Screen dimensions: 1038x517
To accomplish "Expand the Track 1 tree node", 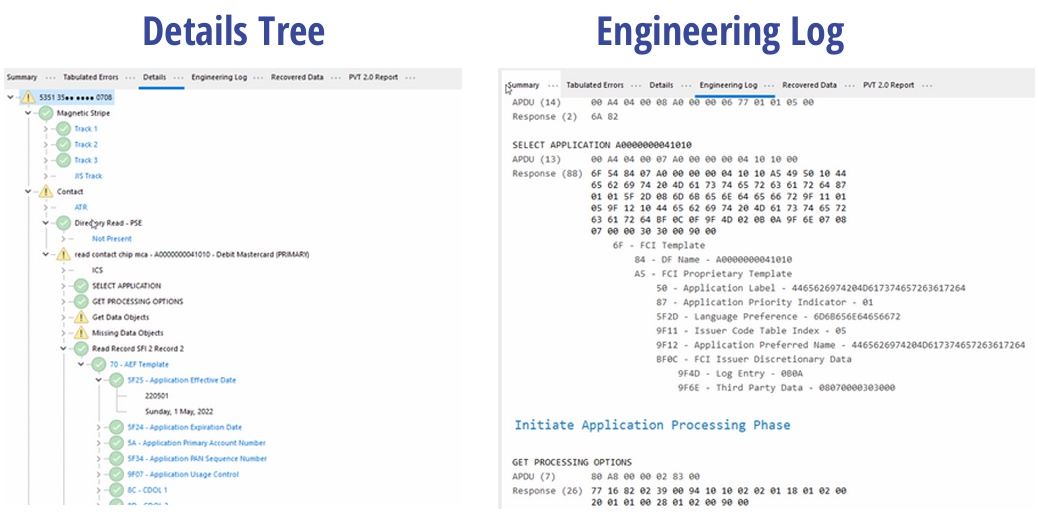I will [x=46, y=129].
